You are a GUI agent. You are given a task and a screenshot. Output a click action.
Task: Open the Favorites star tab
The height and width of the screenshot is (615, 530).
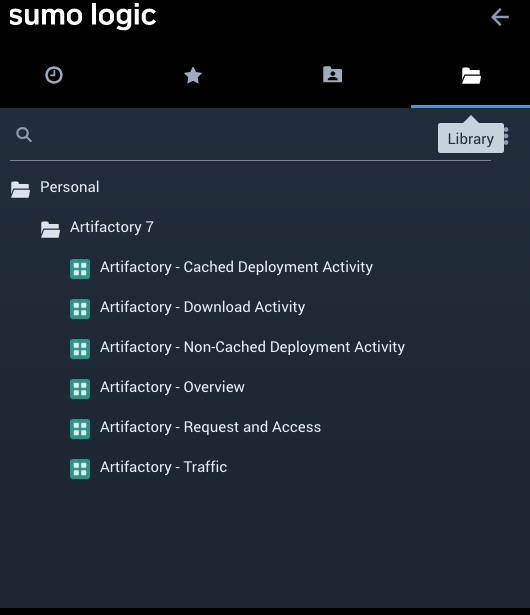[193, 75]
